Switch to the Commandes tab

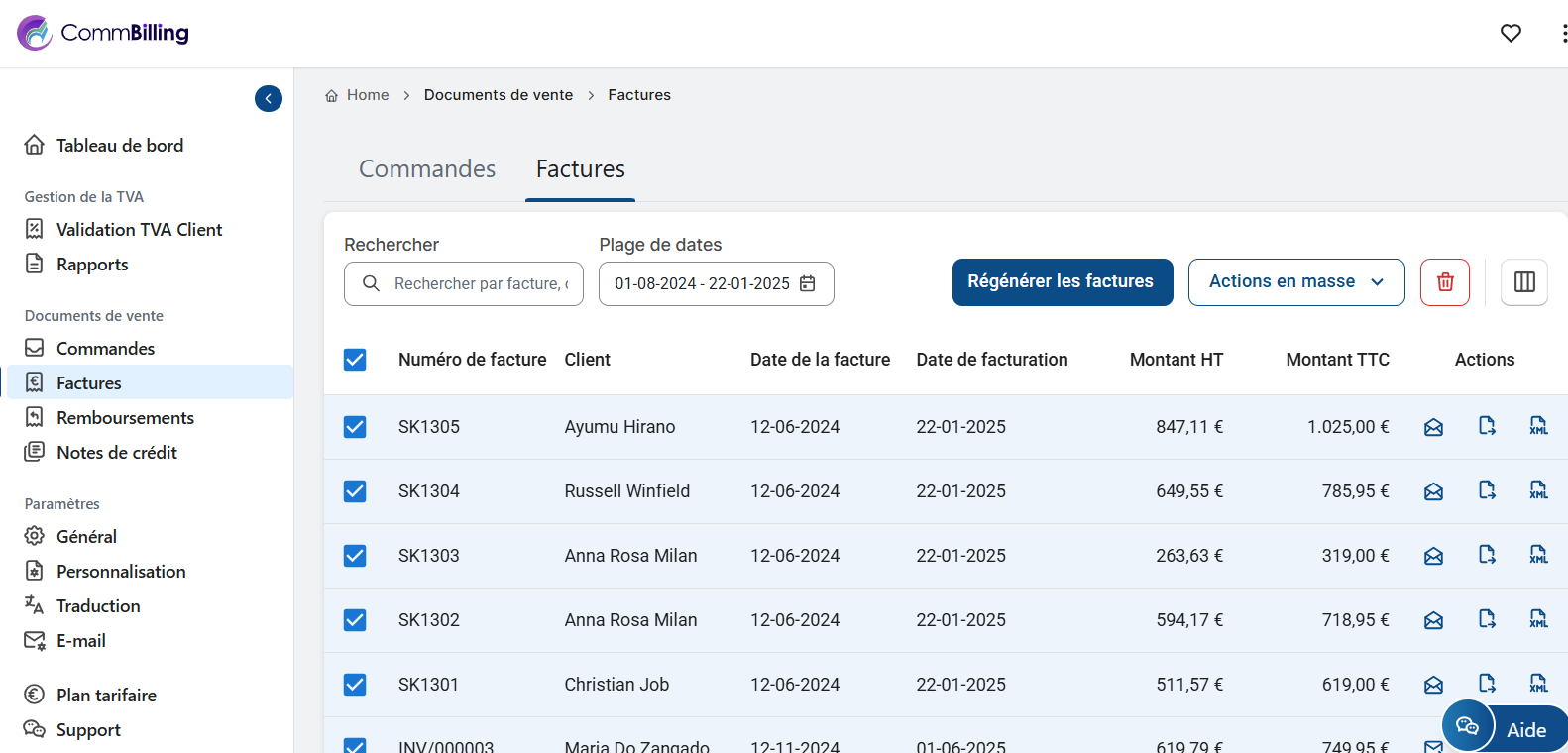click(427, 169)
